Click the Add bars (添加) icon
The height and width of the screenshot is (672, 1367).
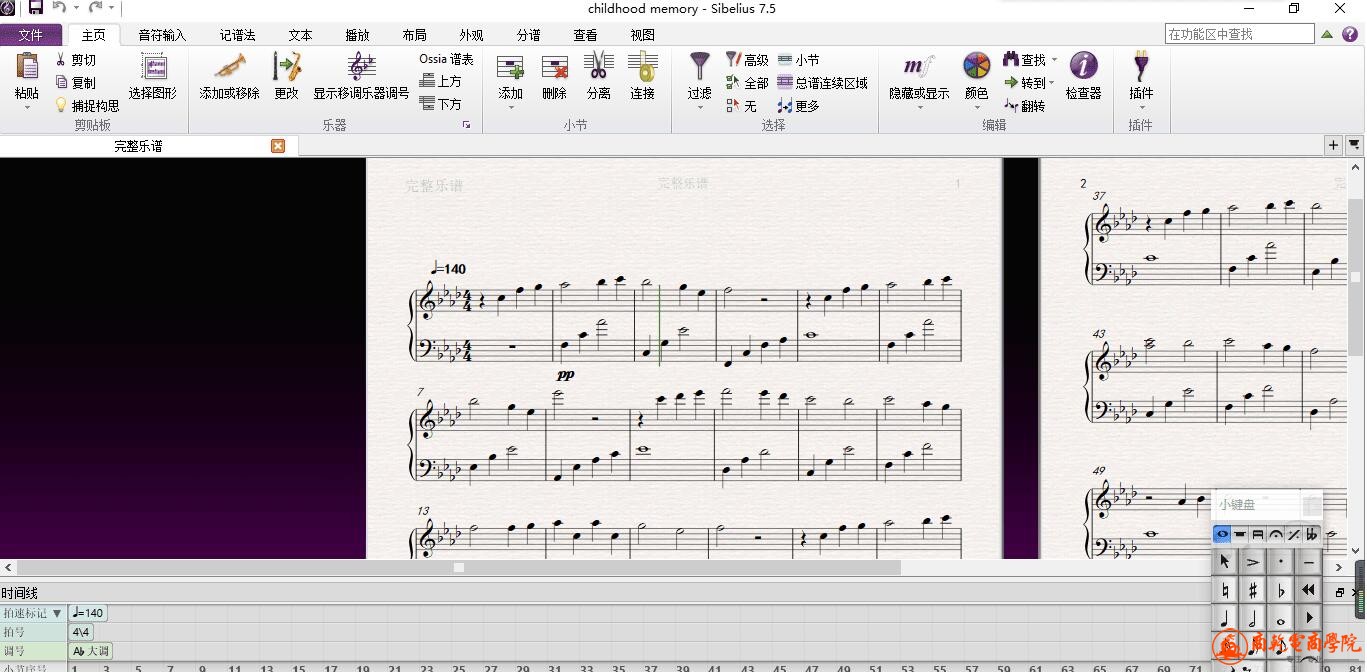510,67
